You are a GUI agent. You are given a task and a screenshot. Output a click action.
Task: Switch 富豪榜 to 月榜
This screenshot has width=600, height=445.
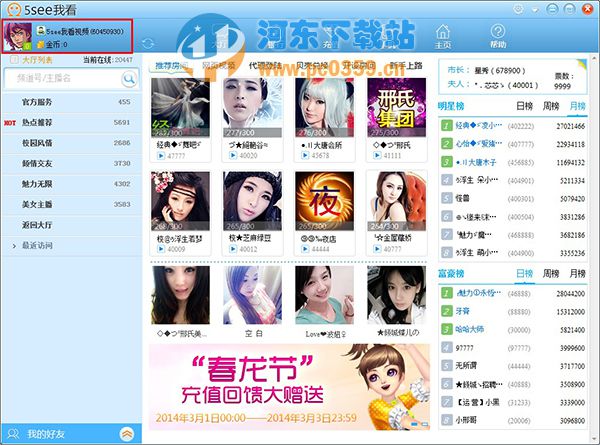point(577,274)
